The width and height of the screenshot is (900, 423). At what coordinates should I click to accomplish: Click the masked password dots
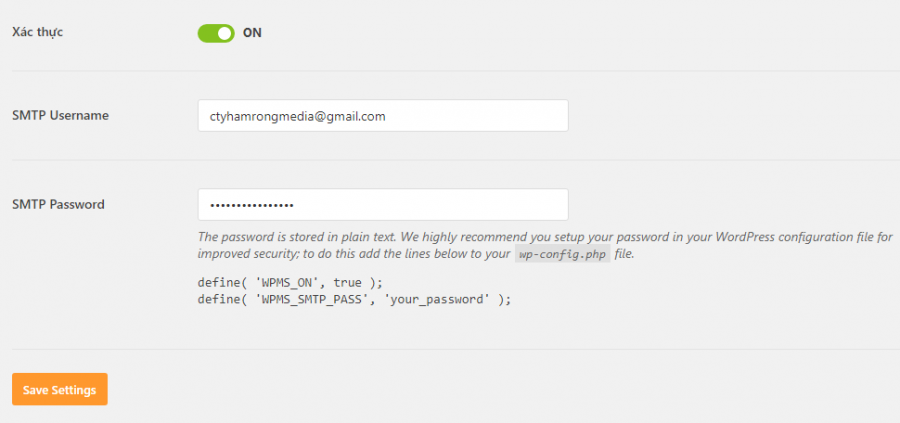252,205
